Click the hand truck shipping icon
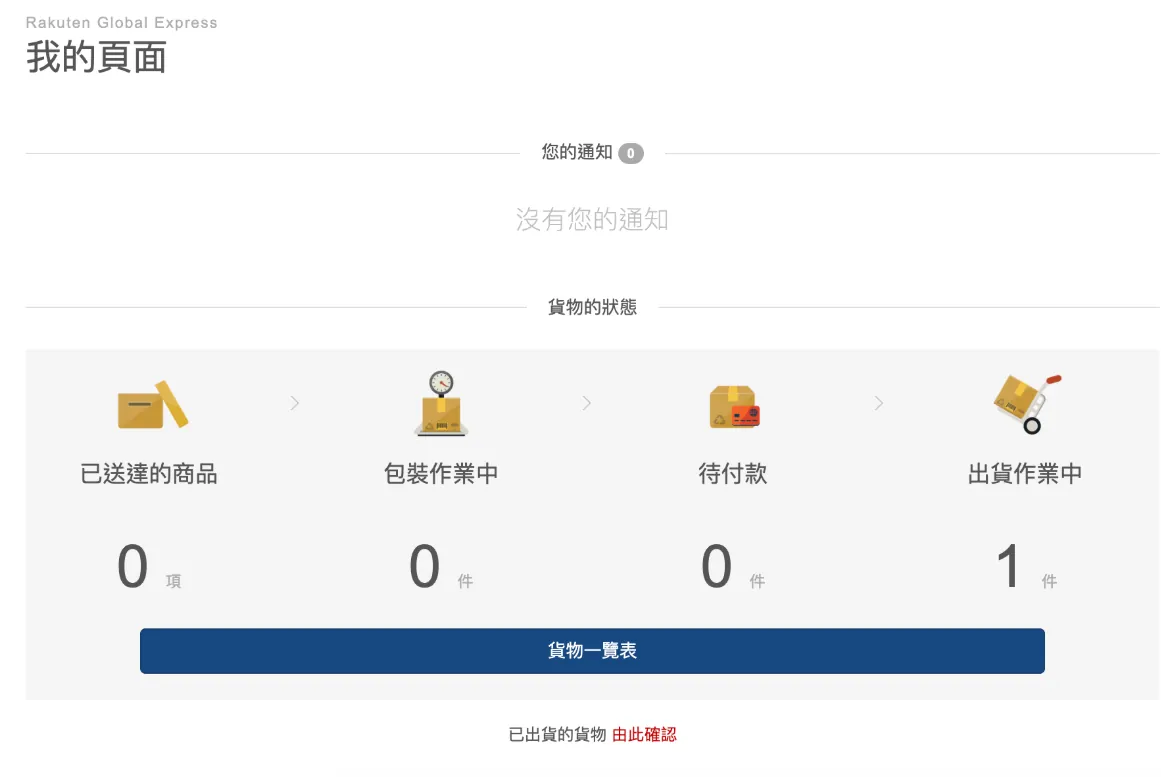The image size is (1161, 777). [x=1026, y=404]
